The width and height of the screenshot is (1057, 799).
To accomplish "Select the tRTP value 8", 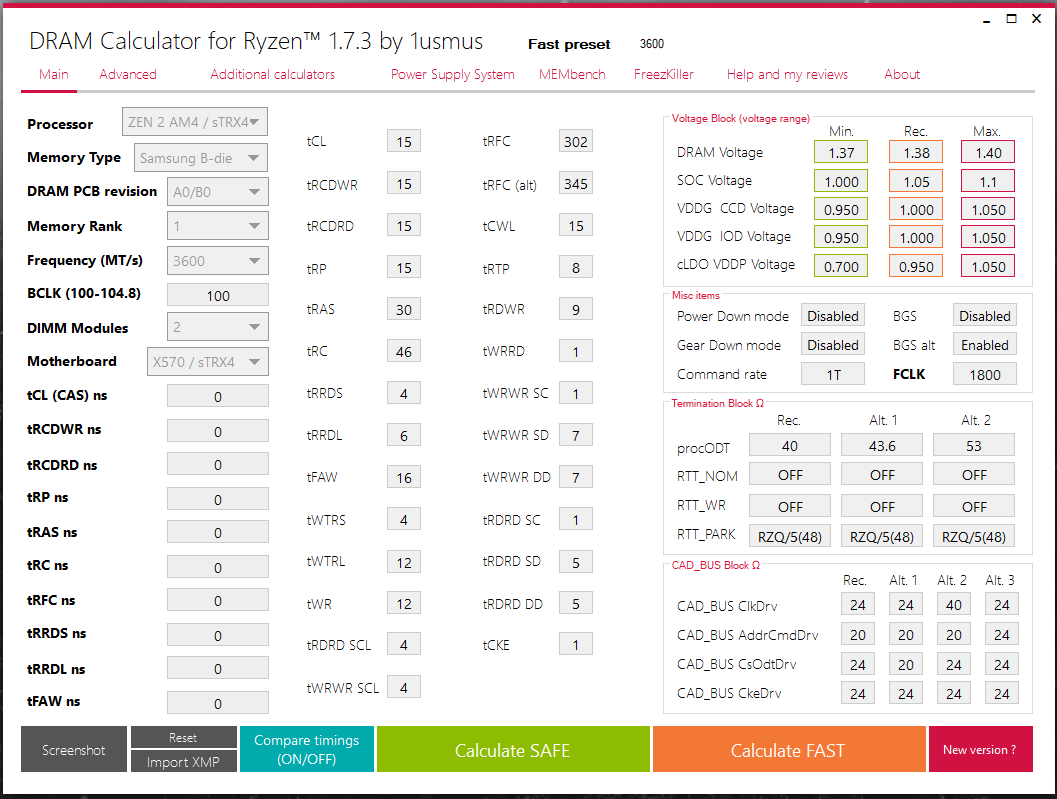I will (576, 268).
